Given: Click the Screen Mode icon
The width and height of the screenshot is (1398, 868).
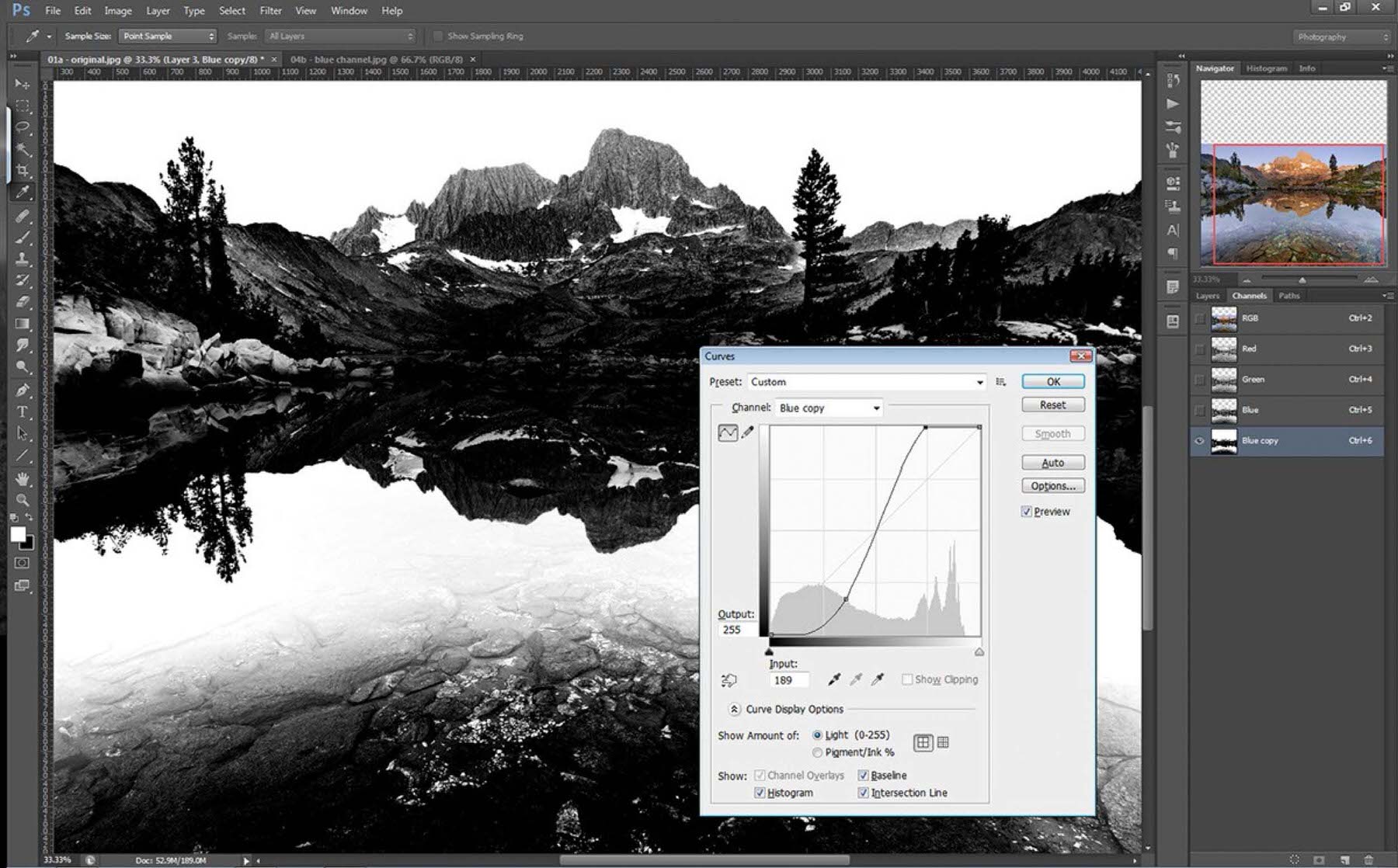Looking at the screenshot, I should click(22, 585).
